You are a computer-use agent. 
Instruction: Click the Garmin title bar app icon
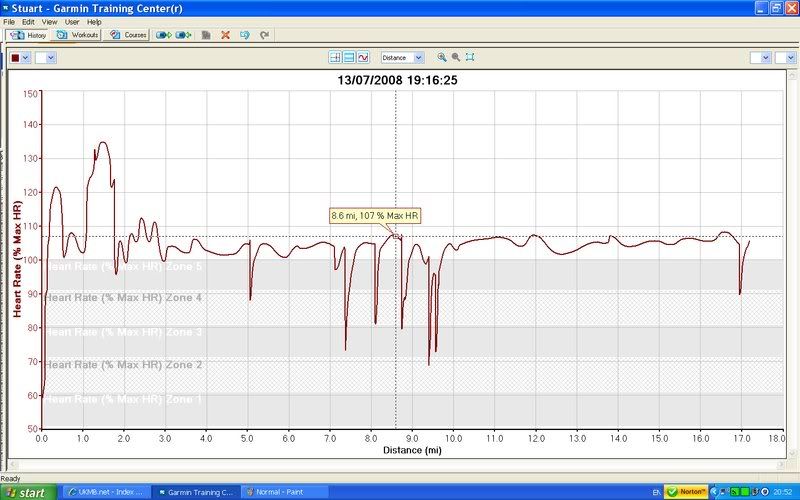[6, 8]
